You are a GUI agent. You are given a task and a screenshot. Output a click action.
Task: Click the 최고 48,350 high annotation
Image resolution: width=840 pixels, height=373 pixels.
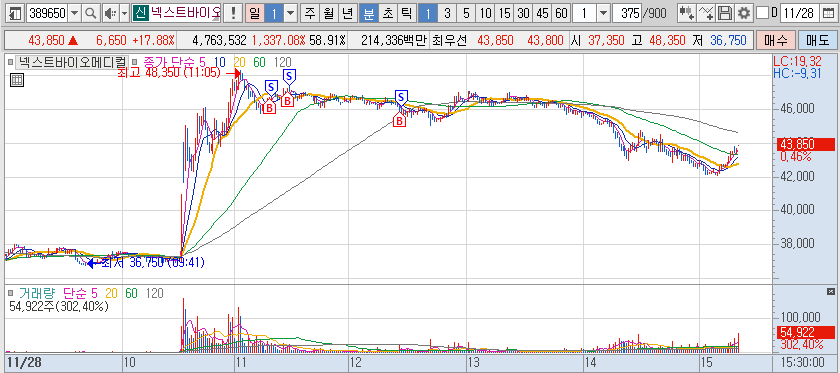[169, 72]
